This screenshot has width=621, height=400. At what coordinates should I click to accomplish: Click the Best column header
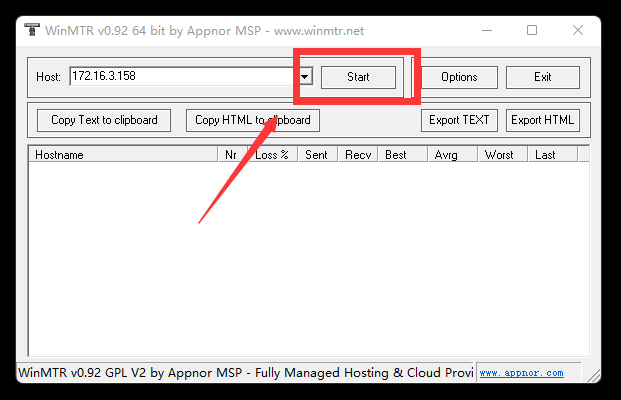pos(403,154)
